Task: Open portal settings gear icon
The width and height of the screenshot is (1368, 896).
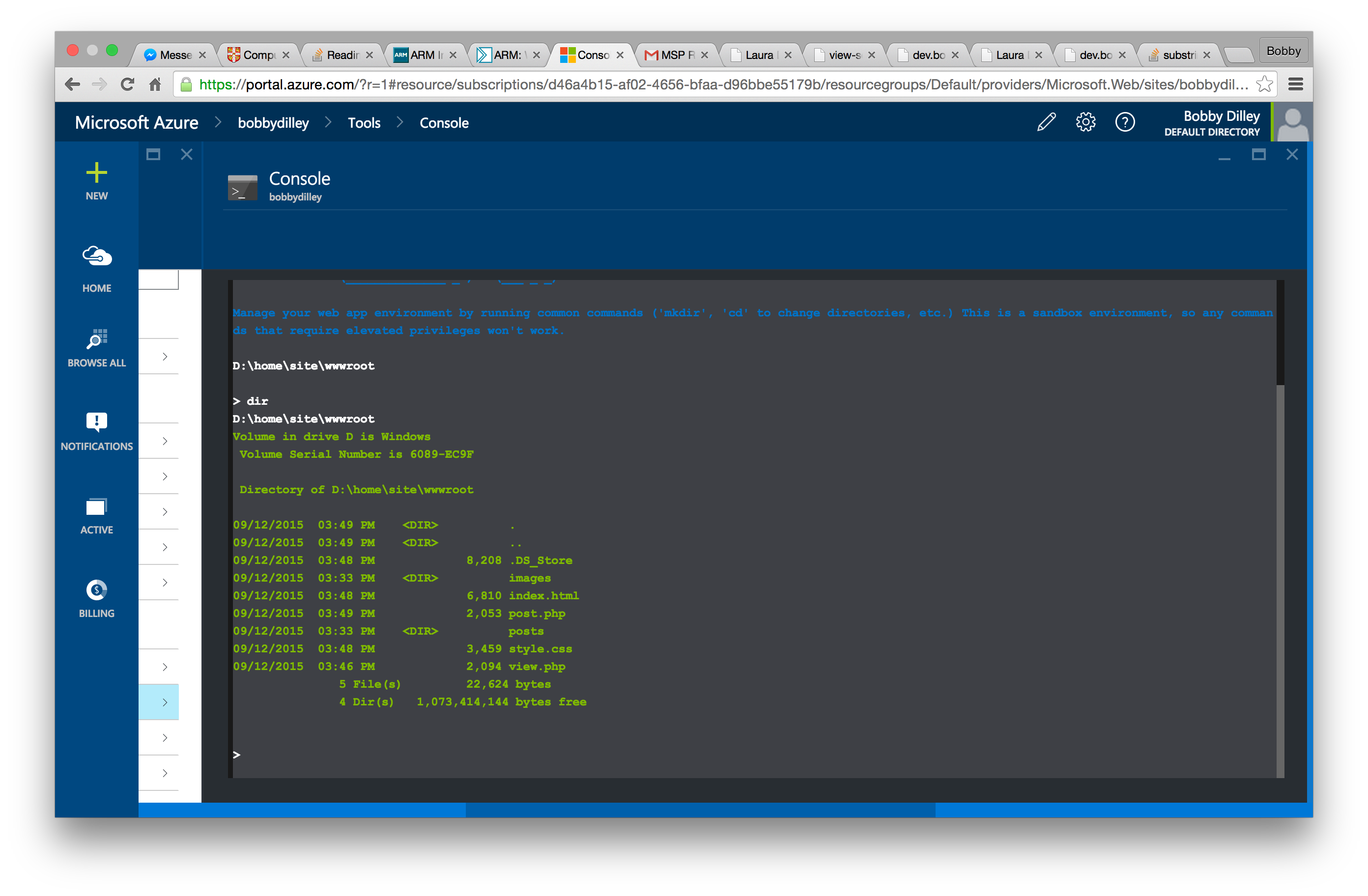Action: (x=1086, y=122)
